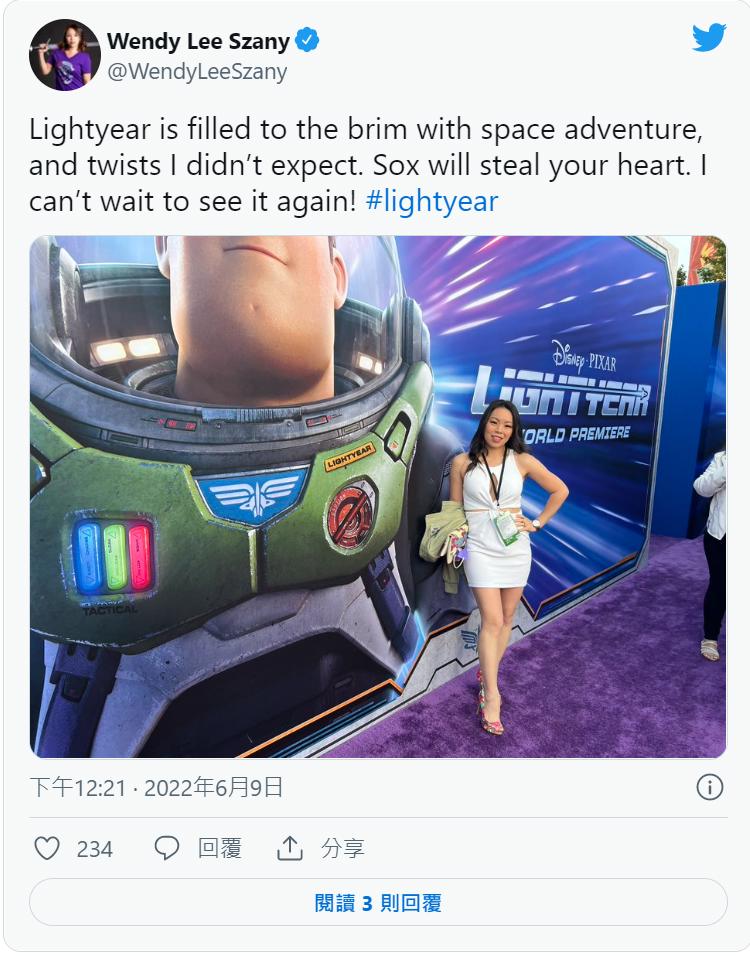Click the 234 likes count
750x956 pixels.
coord(95,849)
